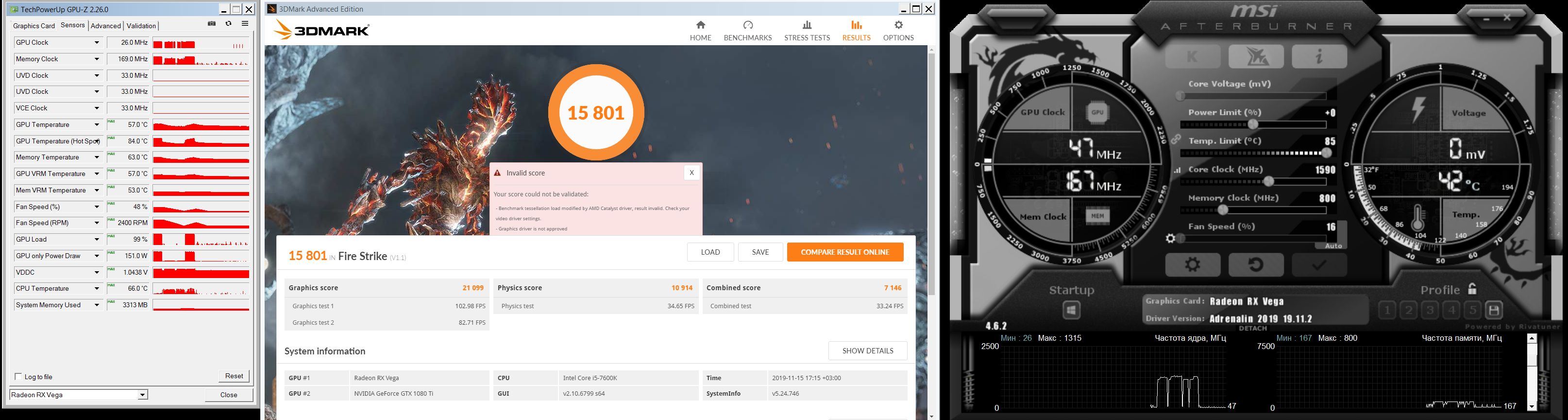Click DETACH in Afterburner
1568x420 pixels.
tap(1253, 329)
